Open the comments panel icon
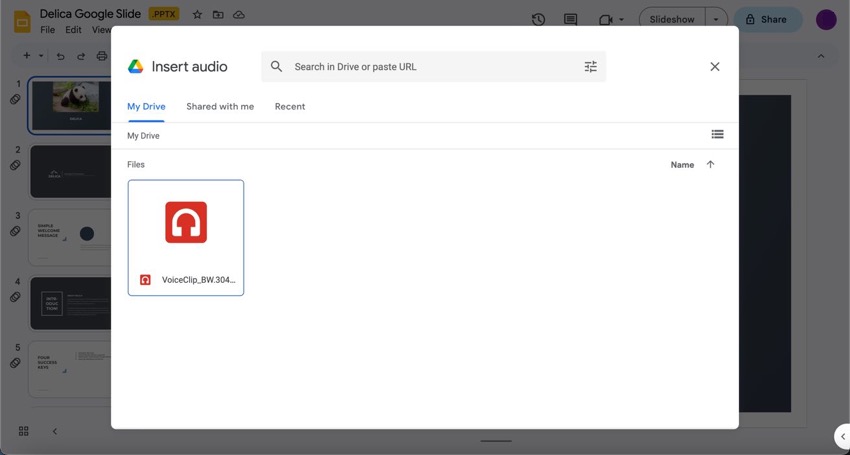Screen dimensions: 850x455 click(x=570, y=20)
